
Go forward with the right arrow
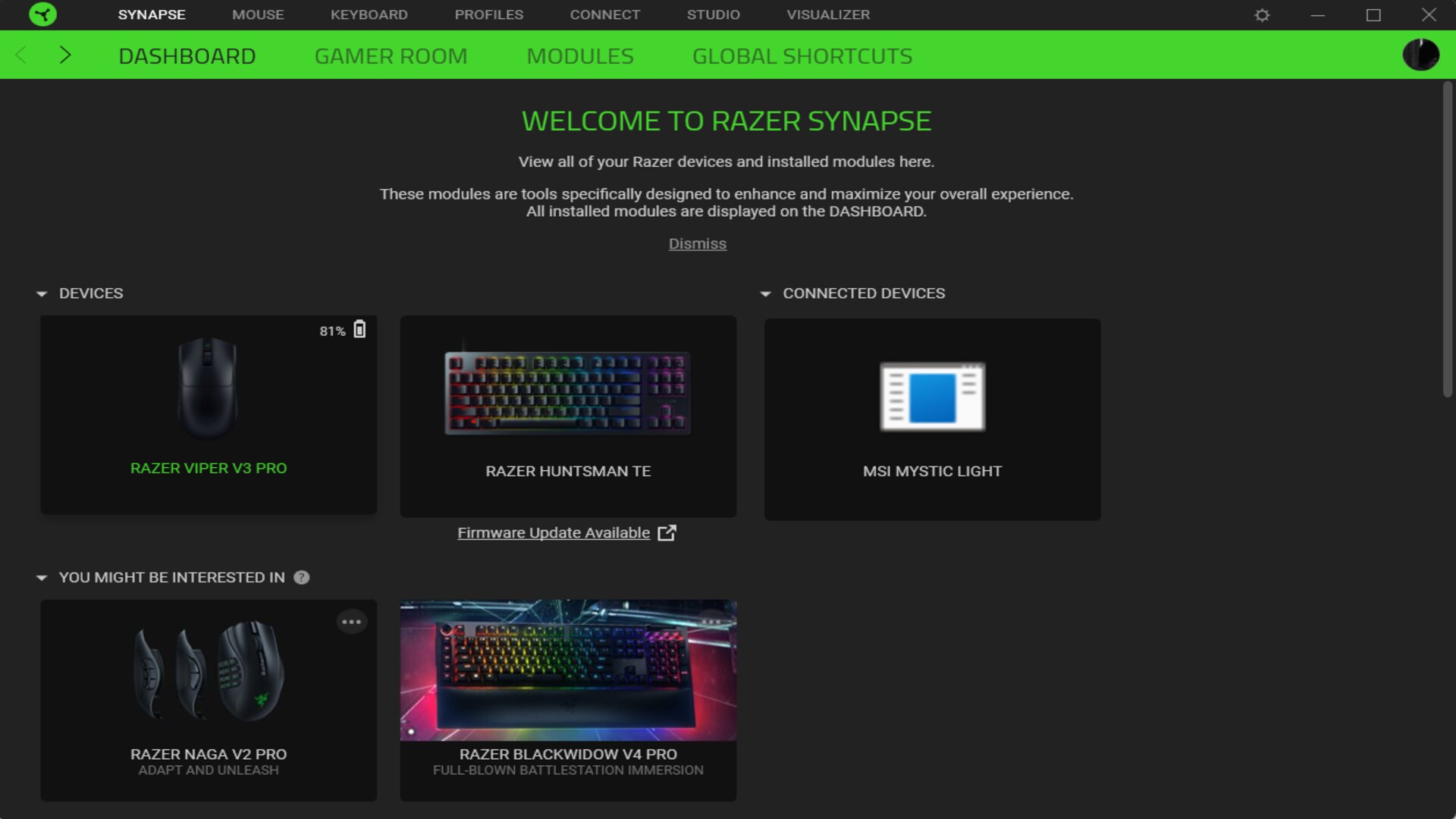[65, 55]
